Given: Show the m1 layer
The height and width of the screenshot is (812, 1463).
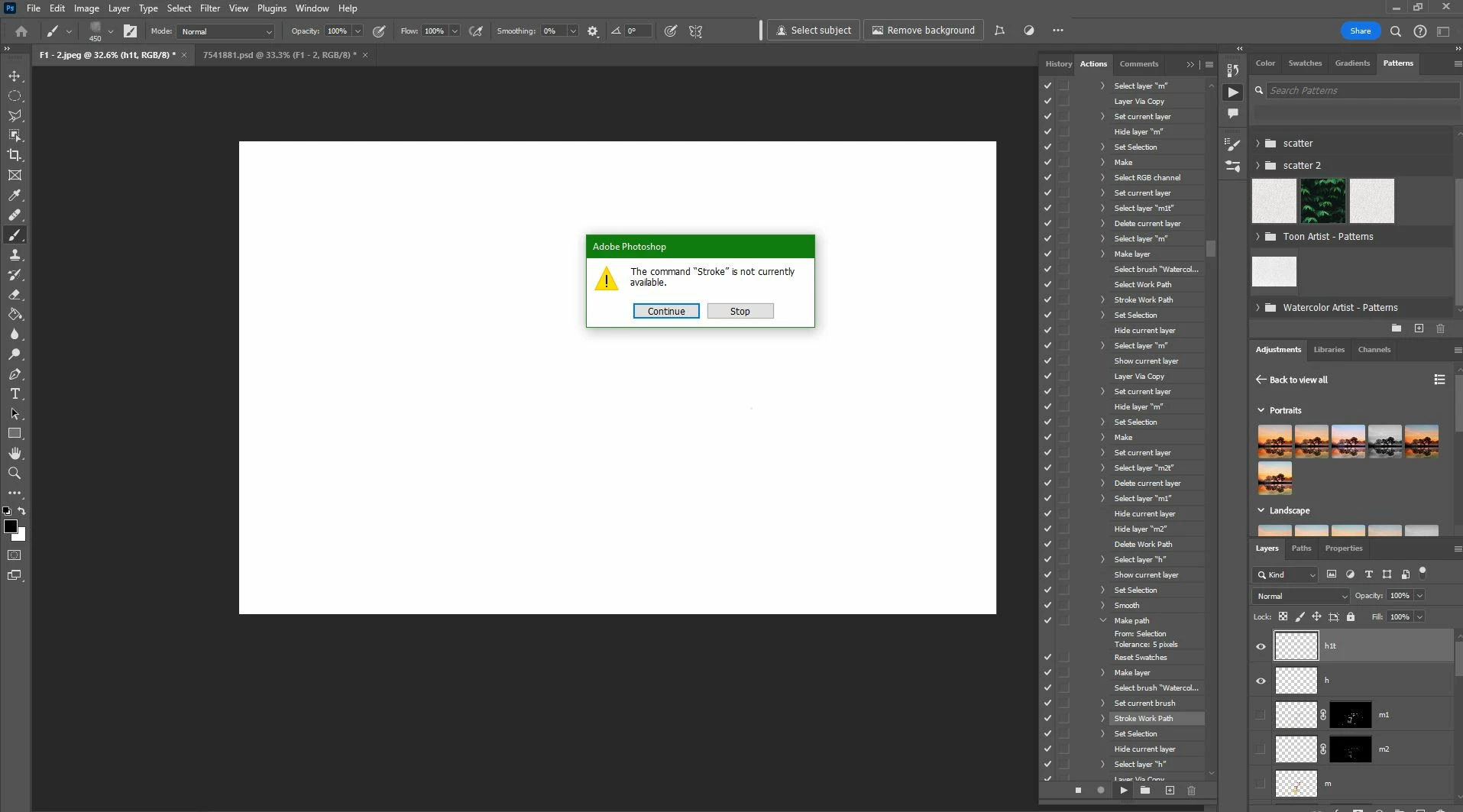Looking at the screenshot, I should pos(1261,715).
